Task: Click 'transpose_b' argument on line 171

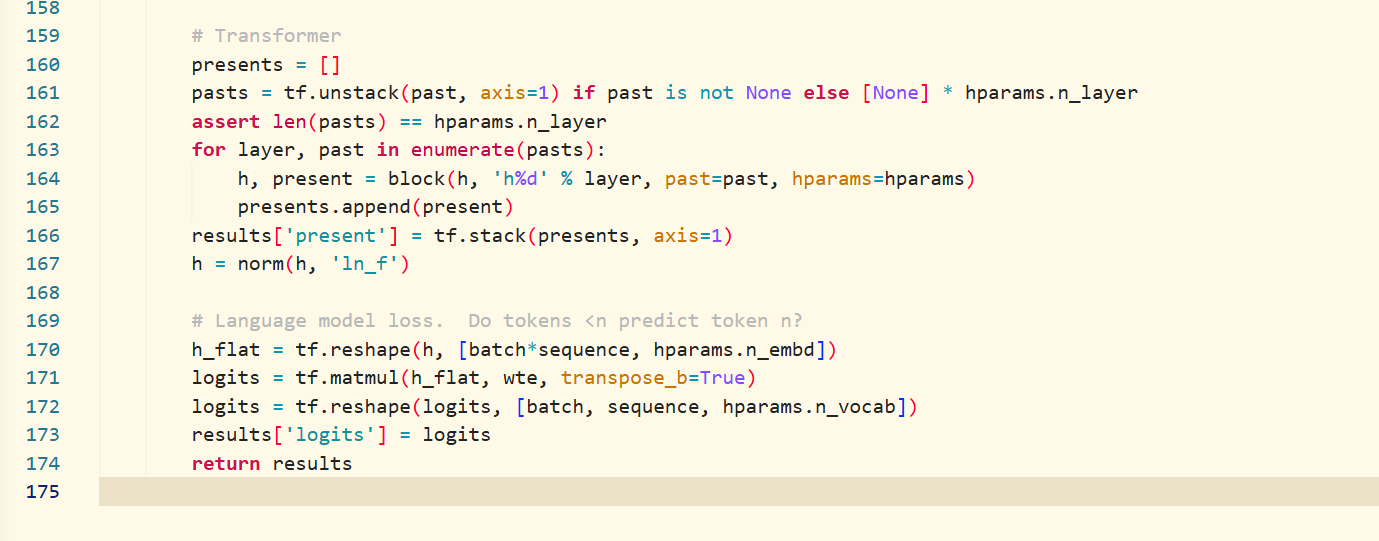Action: tap(623, 378)
